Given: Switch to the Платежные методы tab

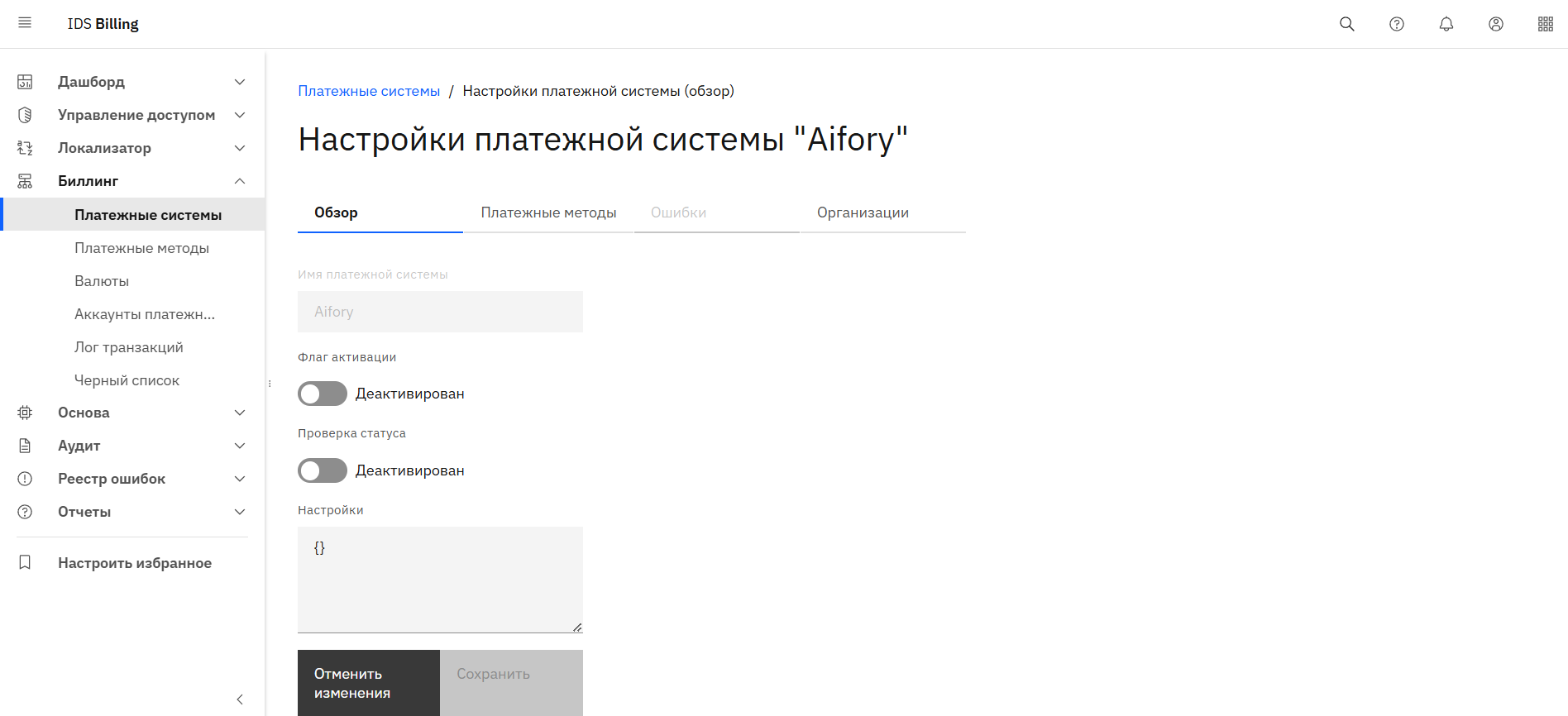Looking at the screenshot, I should point(548,212).
